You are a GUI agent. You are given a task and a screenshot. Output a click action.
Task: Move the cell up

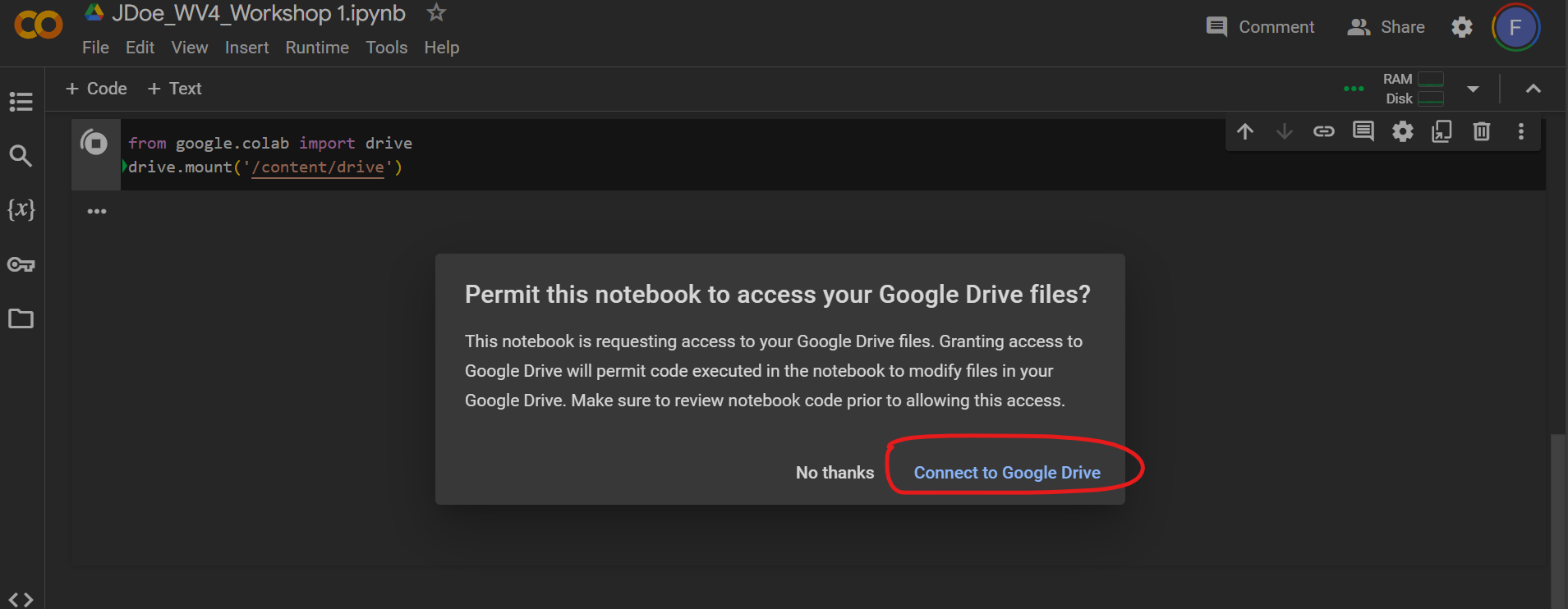(x=1244, y=131)
